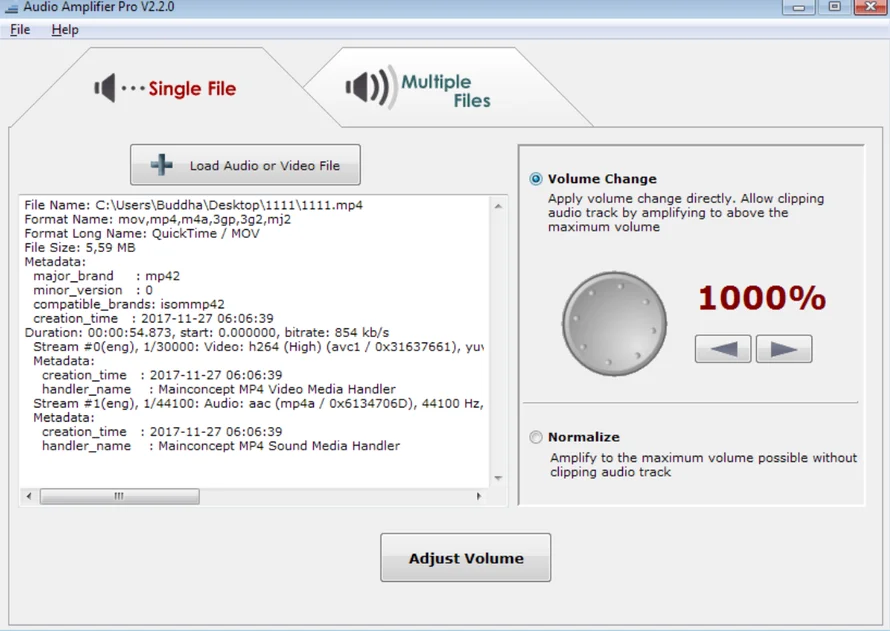Click the Mainconcept MP4 Sound Media Handler line
This screenshot has height=631, width=890.
(221, 446)
